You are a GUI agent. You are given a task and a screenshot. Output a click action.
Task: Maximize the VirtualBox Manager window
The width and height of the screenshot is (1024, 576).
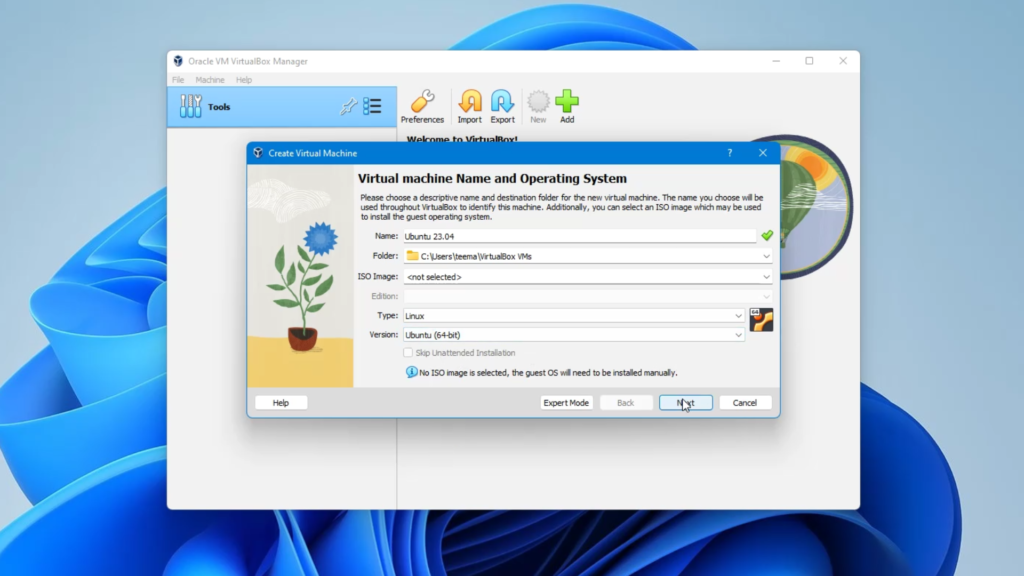(x=809, y=61)
